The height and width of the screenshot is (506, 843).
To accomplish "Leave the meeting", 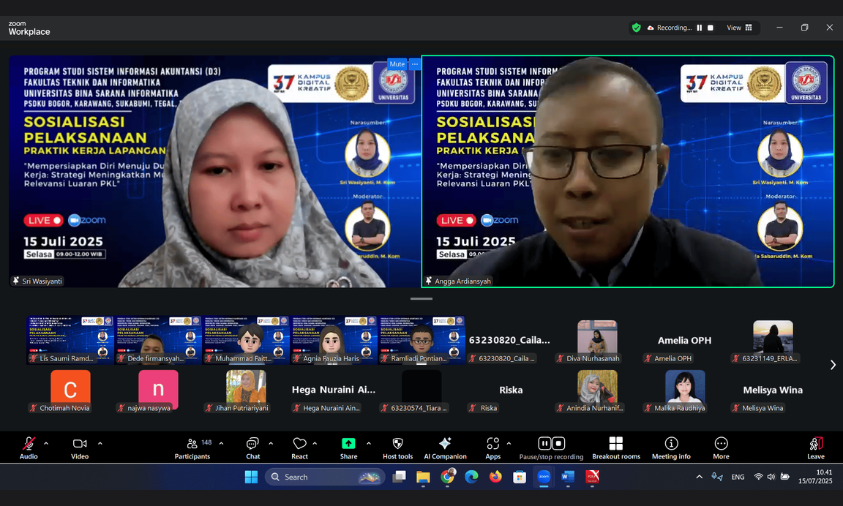I will tap(816, 447).
